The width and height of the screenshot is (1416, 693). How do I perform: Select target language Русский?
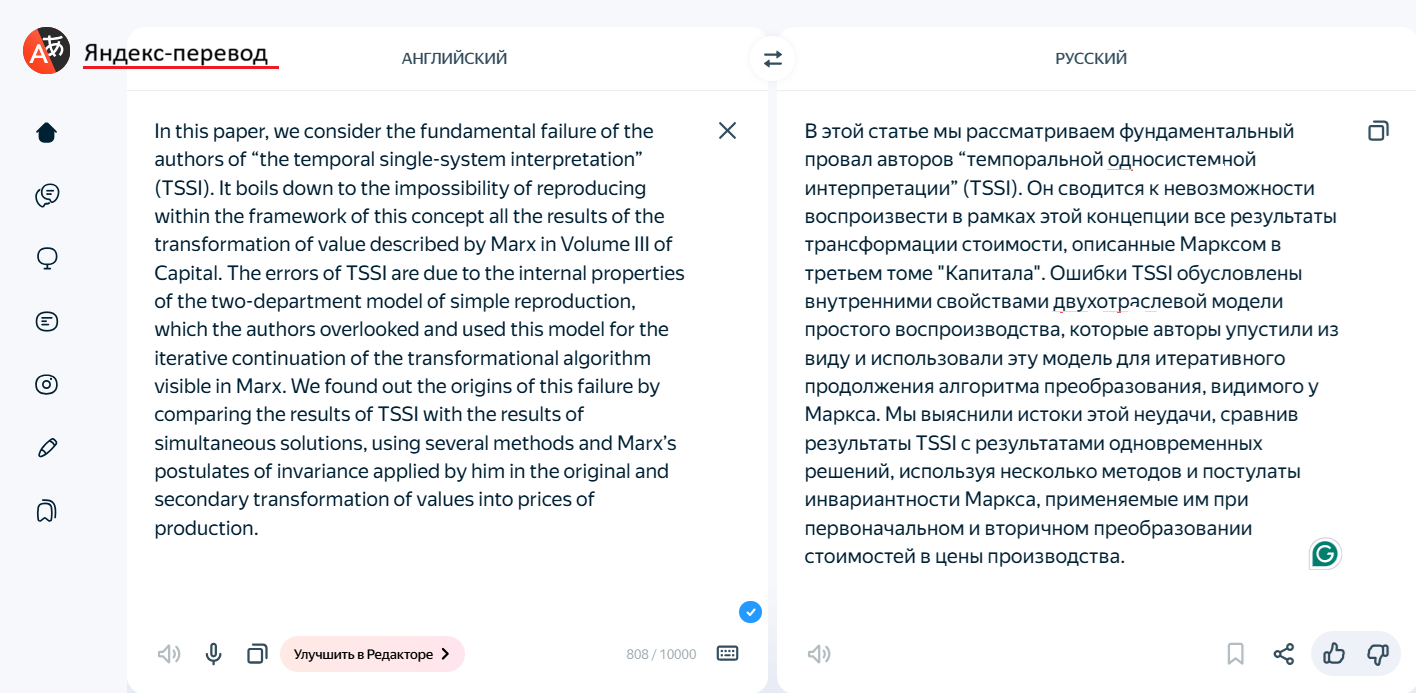click(1091, 59)
